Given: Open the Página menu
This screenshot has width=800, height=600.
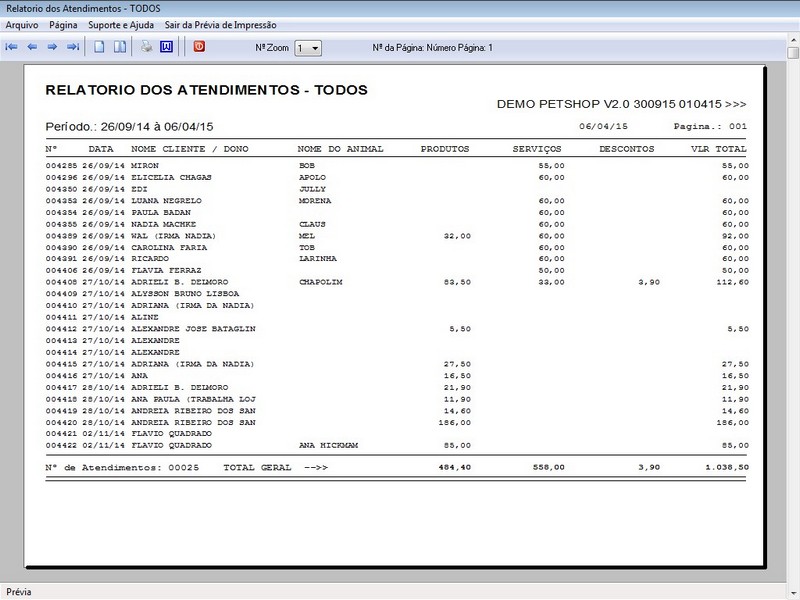Looking at the screenshot, I should 63,25.
